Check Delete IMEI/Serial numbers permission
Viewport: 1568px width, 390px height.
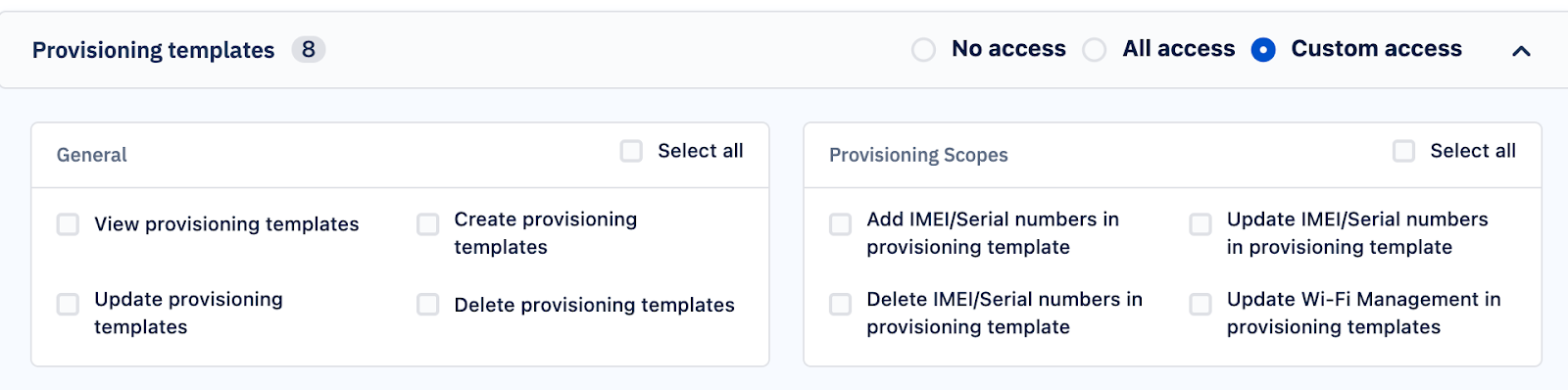click(x=840, y=304)
